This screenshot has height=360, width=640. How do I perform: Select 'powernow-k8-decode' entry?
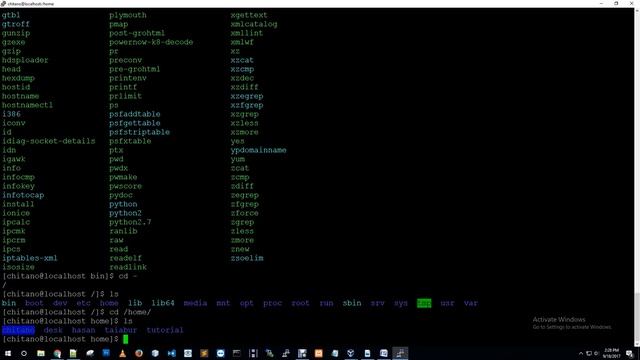pyautogui.click(x=151, y=42)
